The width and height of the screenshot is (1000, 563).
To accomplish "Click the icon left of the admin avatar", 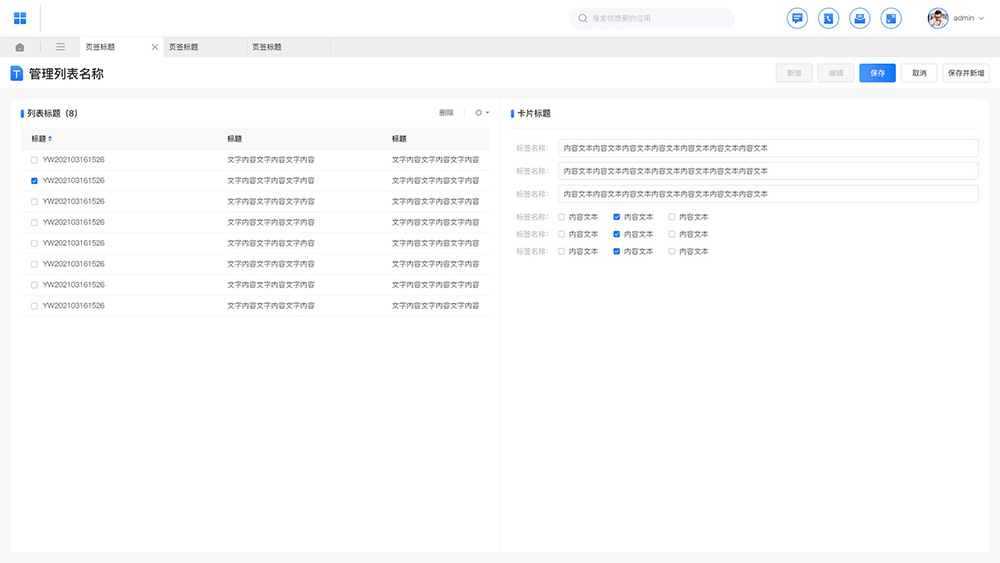I will pyautogui.click(x=890, y=18).
